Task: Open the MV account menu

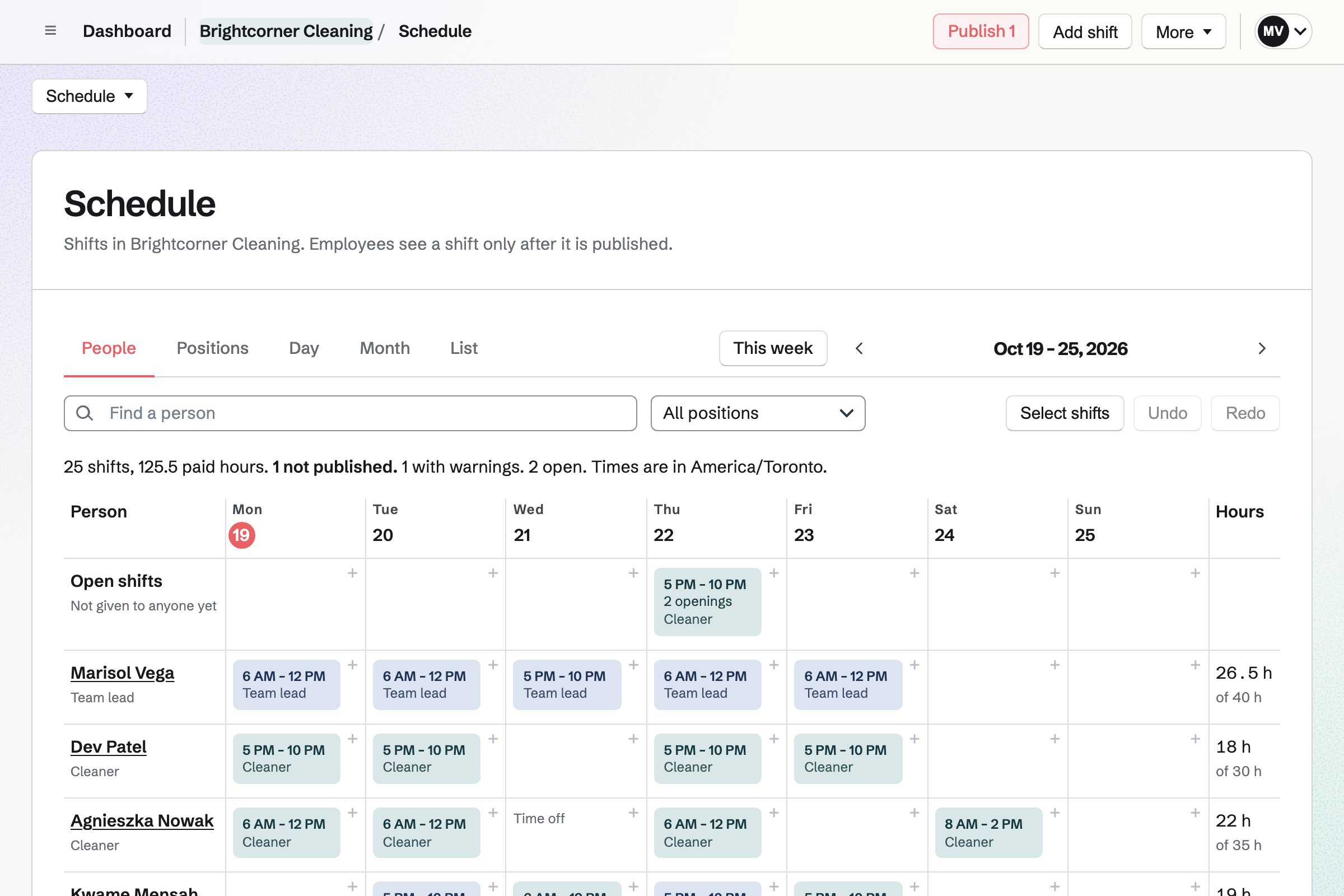Action: (x=1283, y=31)
